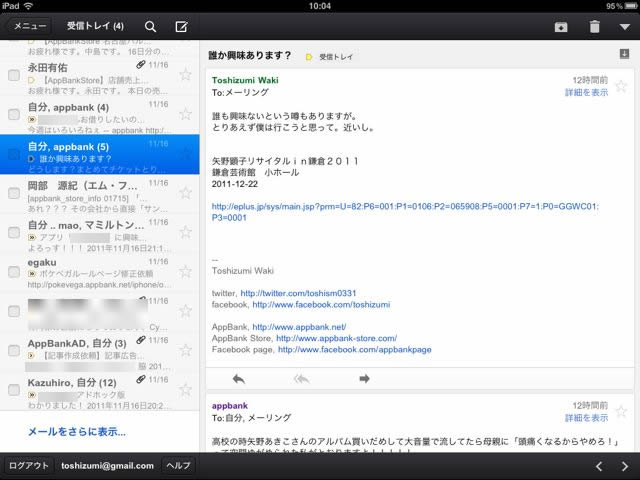
Task: Tap the ログアウト button
Action: (29, 466)
